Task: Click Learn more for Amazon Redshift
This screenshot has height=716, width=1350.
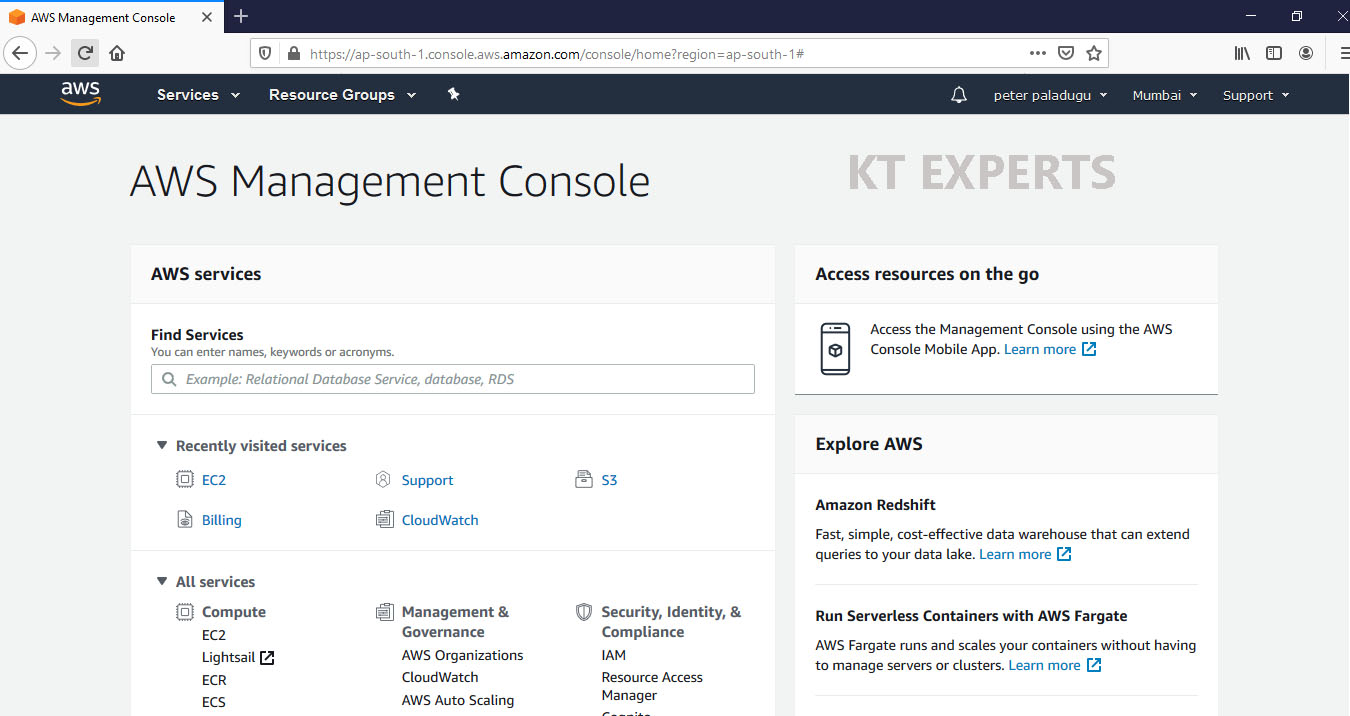Action: pyautogui.click(x=1025, y=554)
